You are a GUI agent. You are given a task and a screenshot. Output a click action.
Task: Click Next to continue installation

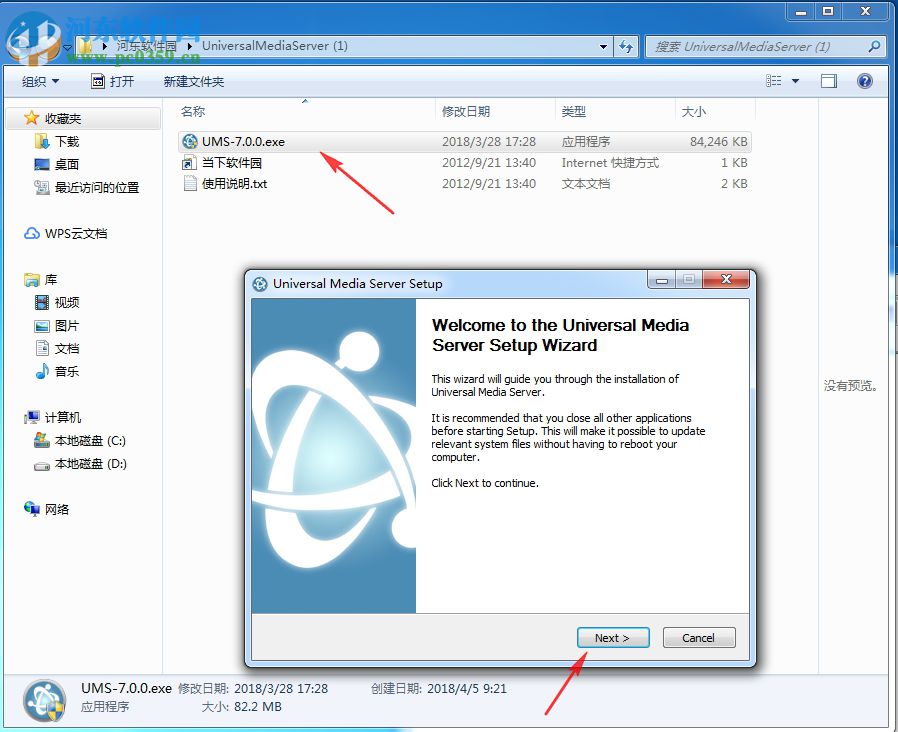613,637
